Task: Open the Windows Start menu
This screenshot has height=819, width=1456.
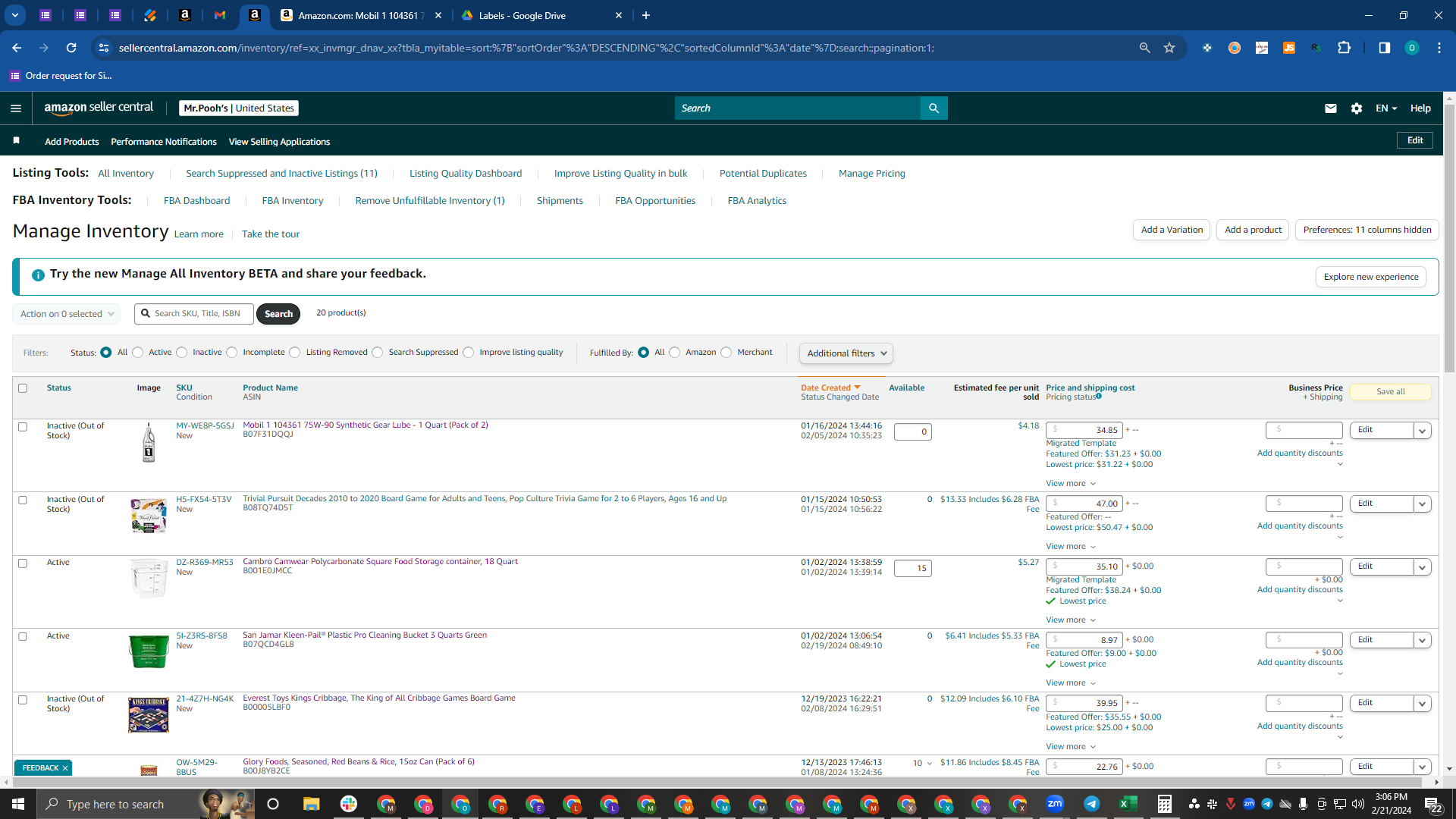Action: pos(18,804)
